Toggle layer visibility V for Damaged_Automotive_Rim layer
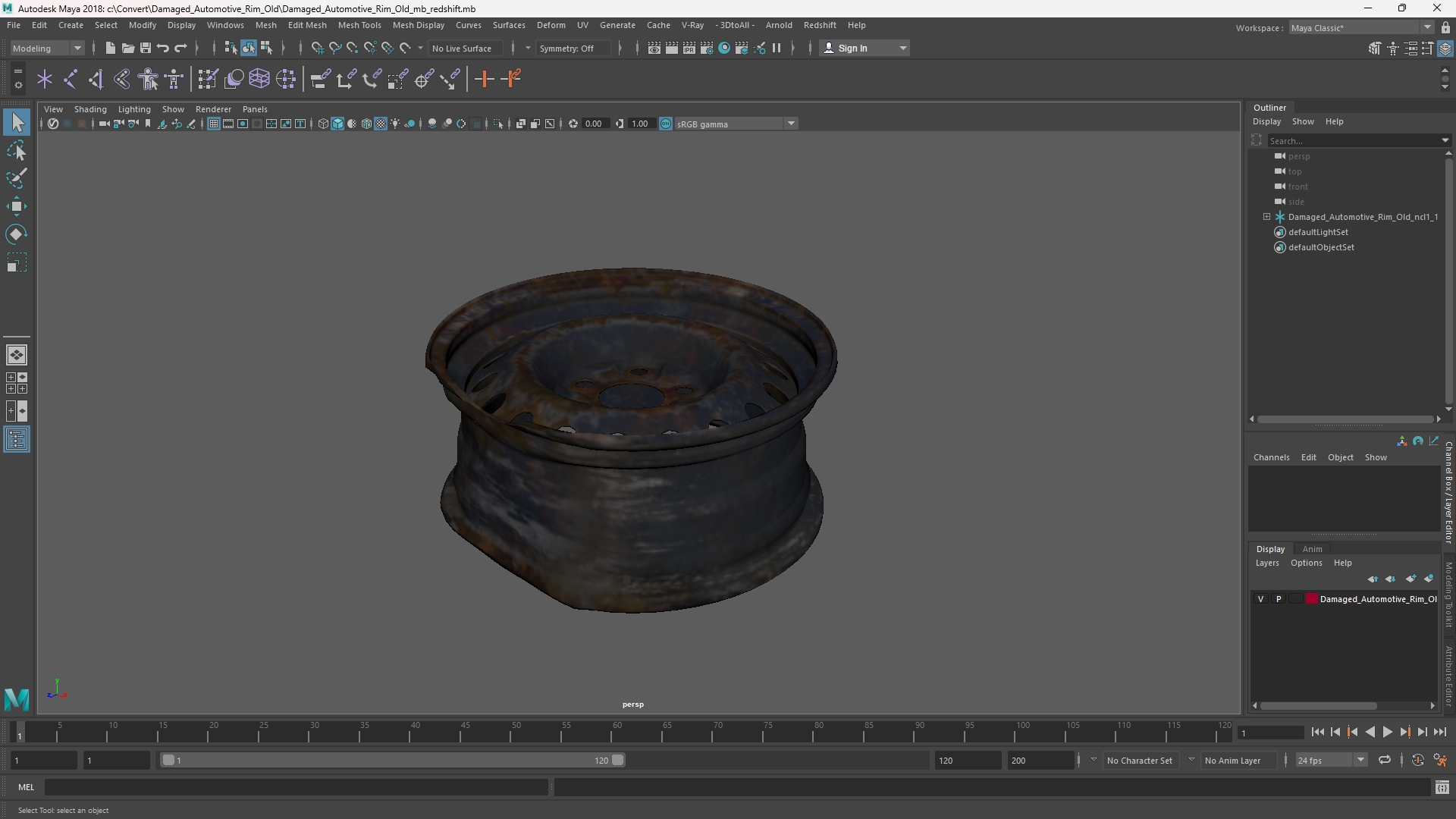Image resolution: width=1456 pixels, height=819 pixels. click(1261, 599)
